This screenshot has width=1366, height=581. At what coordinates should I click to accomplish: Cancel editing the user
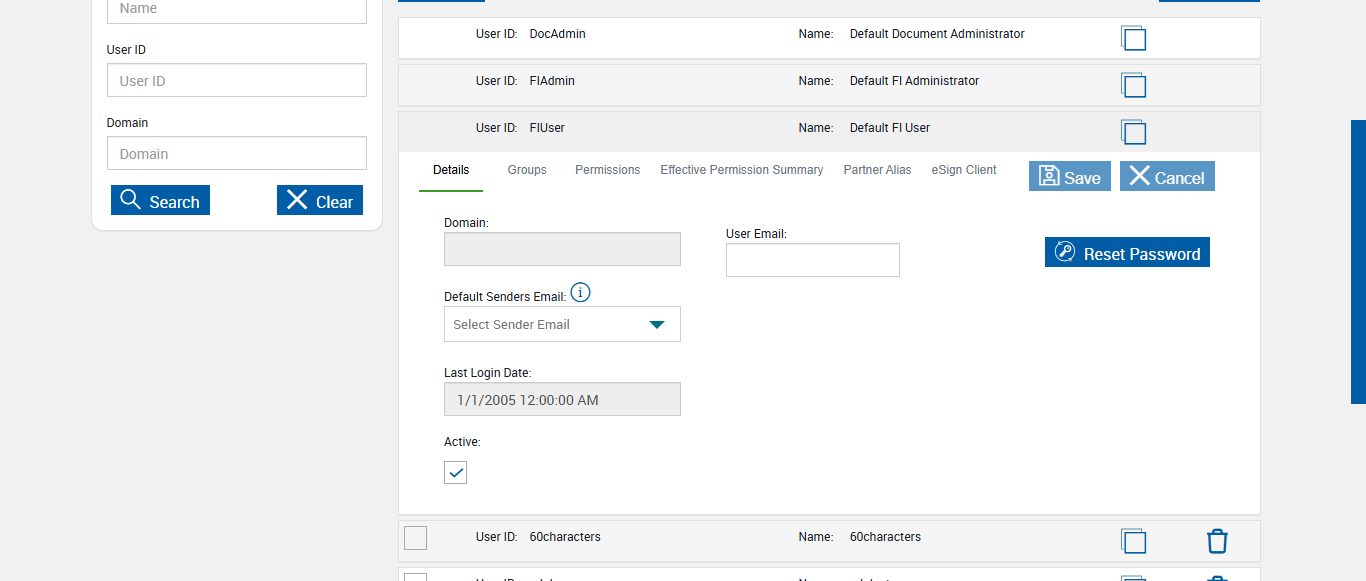click(1166, 177)
